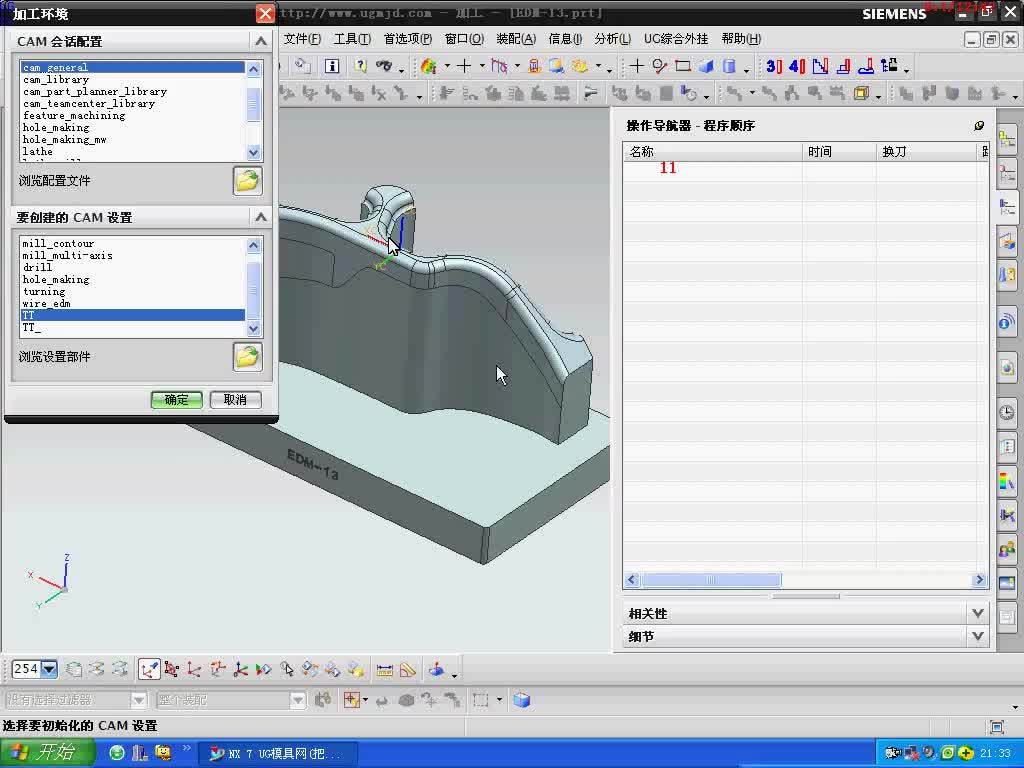
Task: Pin the Operation Navigator panel
Action: pyautogui.click(x=978, y=125)
